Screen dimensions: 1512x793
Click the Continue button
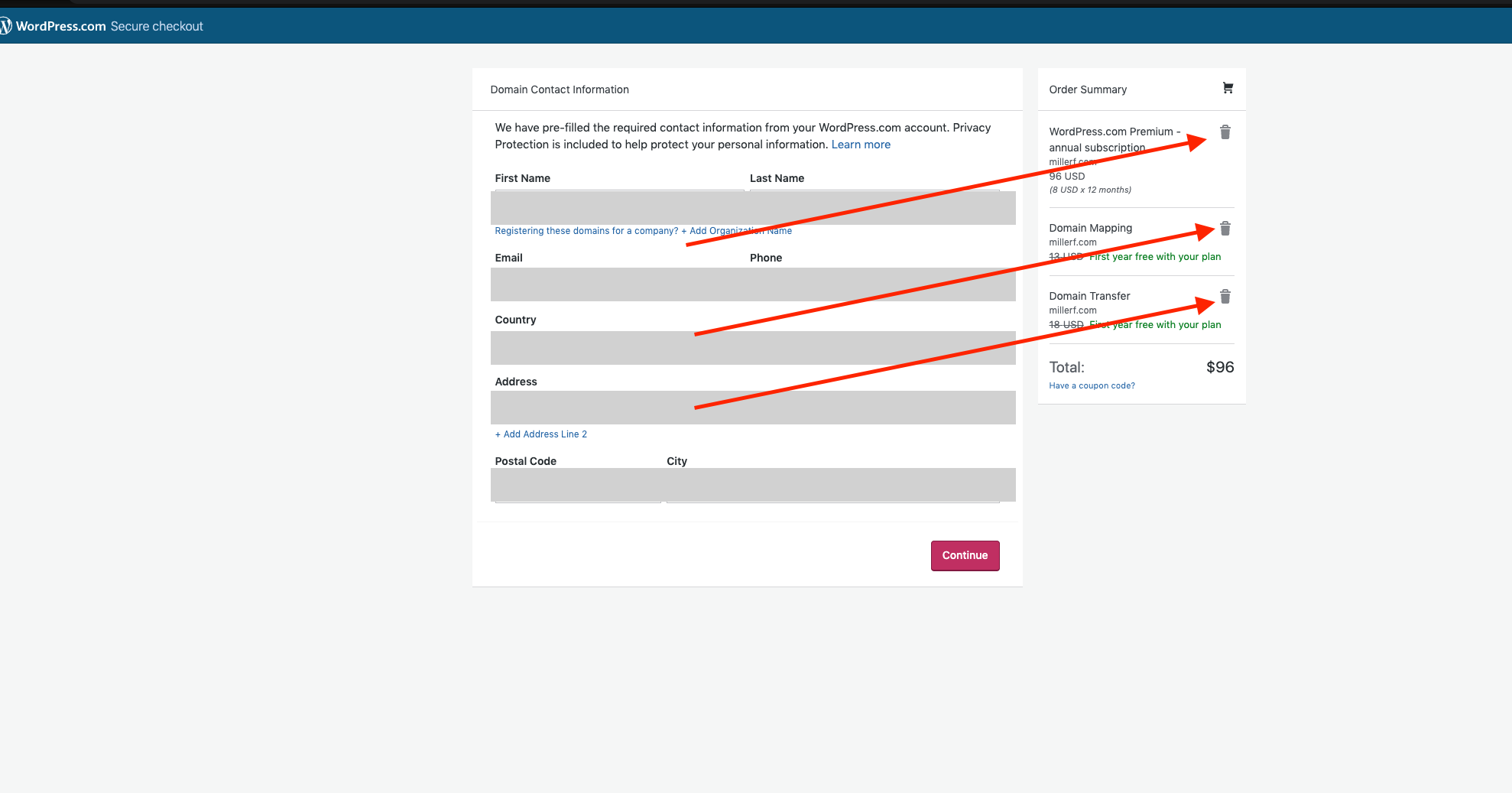pyautogui.click(x=965, y=556)
